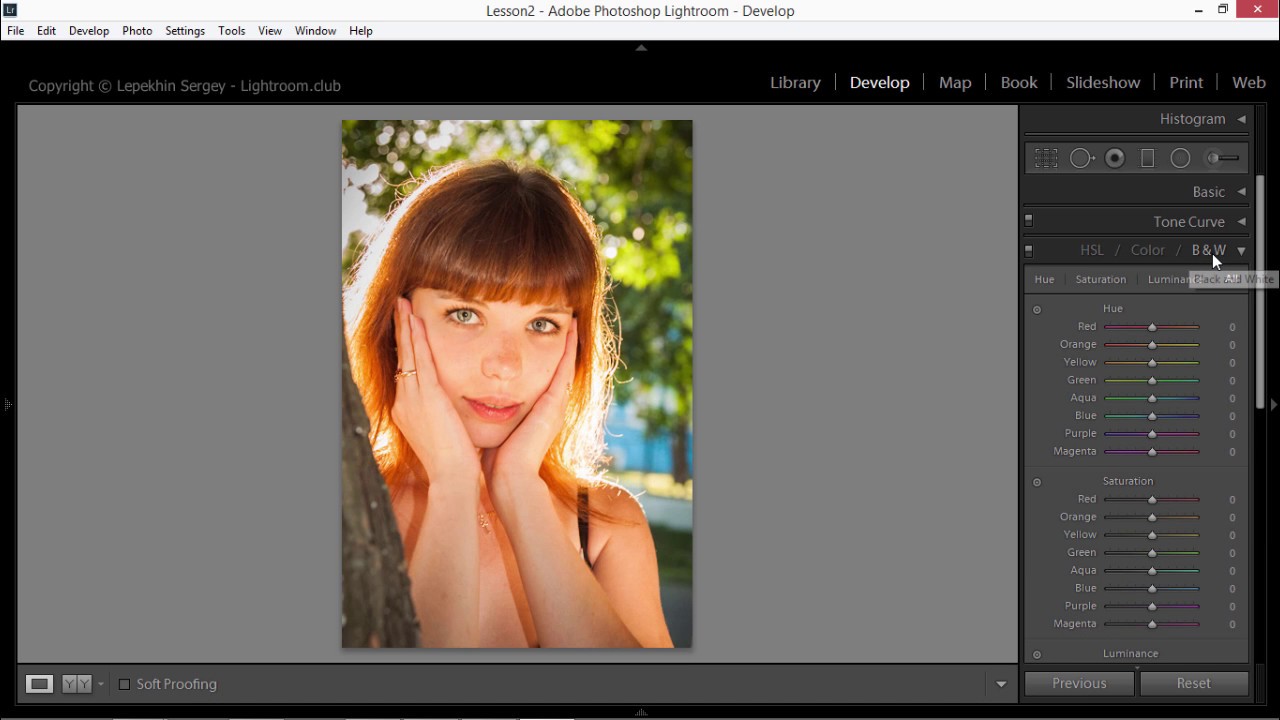Click the Saturation Magenta slider
Viewport: 1280px width, 720px height.
click(x=1152, y=624)
